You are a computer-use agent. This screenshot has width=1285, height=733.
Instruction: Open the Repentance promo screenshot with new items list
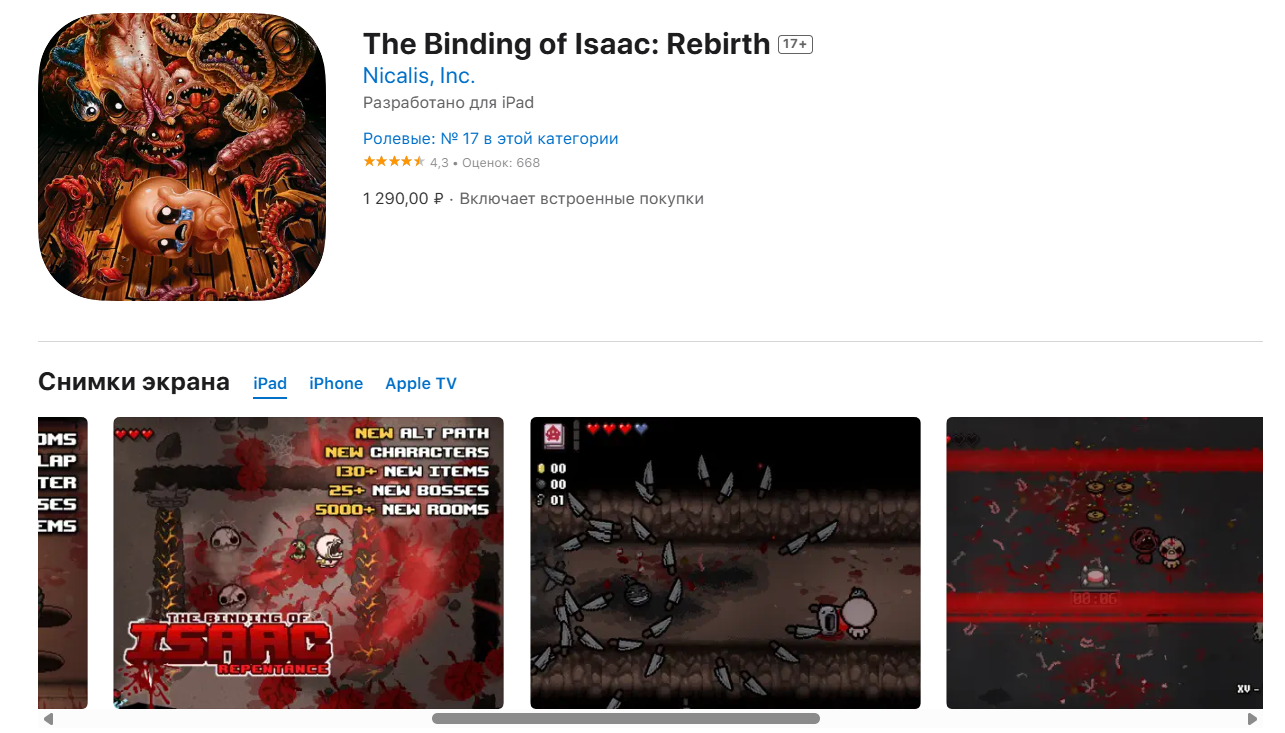308,563
